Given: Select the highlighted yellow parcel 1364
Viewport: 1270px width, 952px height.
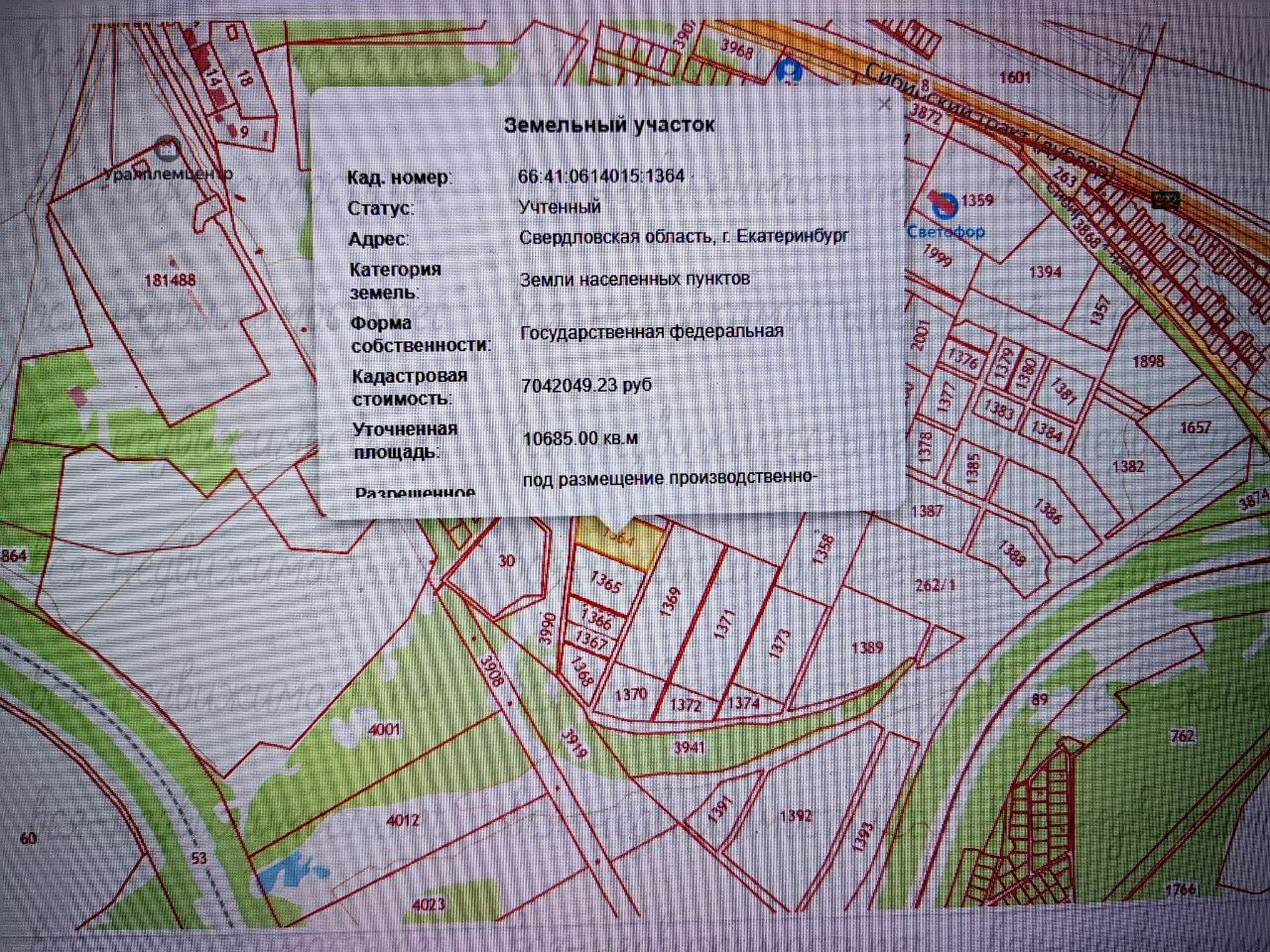Looking at the screenshot, I should point(620,541).
